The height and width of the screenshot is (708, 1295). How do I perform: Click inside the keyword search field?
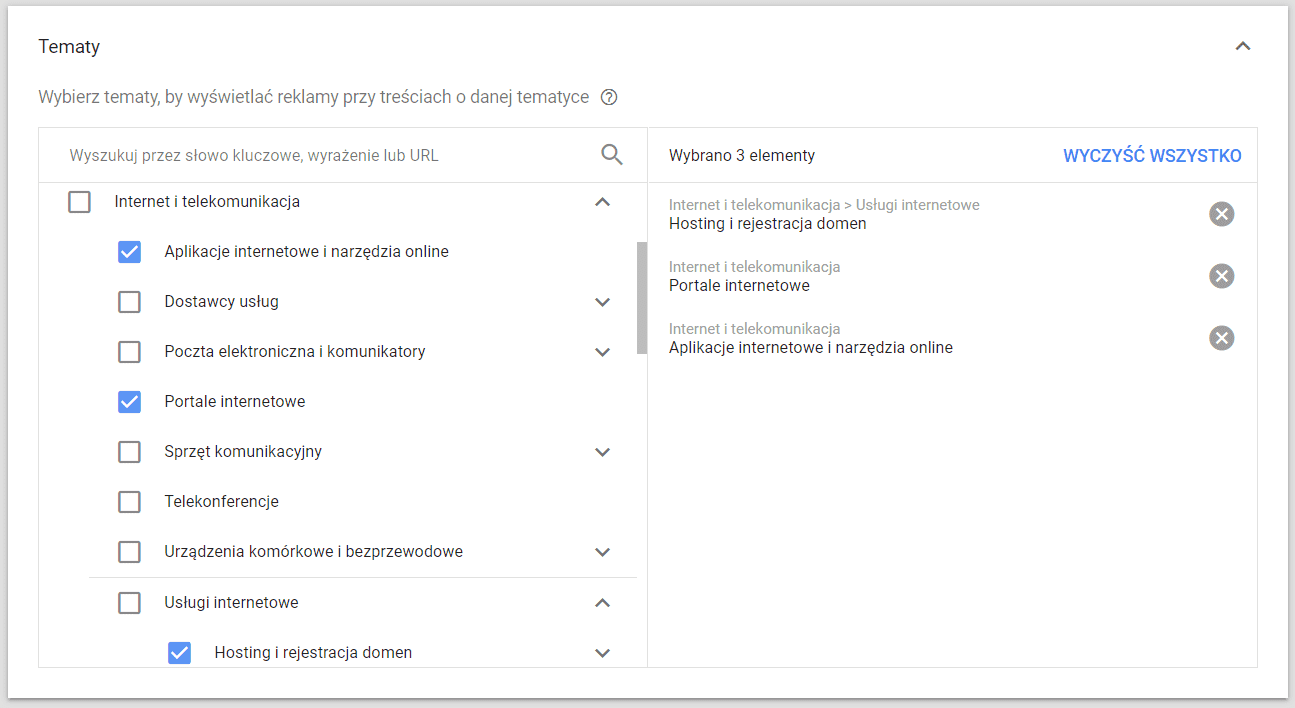300,155
